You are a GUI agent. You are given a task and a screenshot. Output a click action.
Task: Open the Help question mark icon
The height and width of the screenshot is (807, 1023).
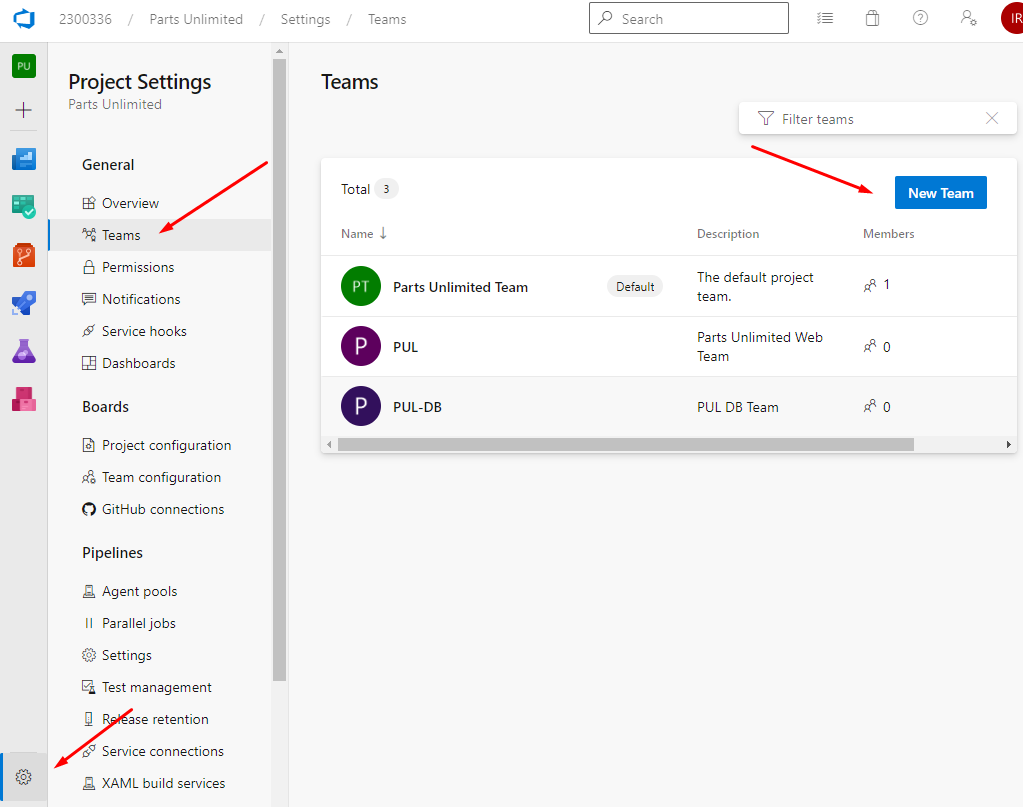tap(921, 18)
